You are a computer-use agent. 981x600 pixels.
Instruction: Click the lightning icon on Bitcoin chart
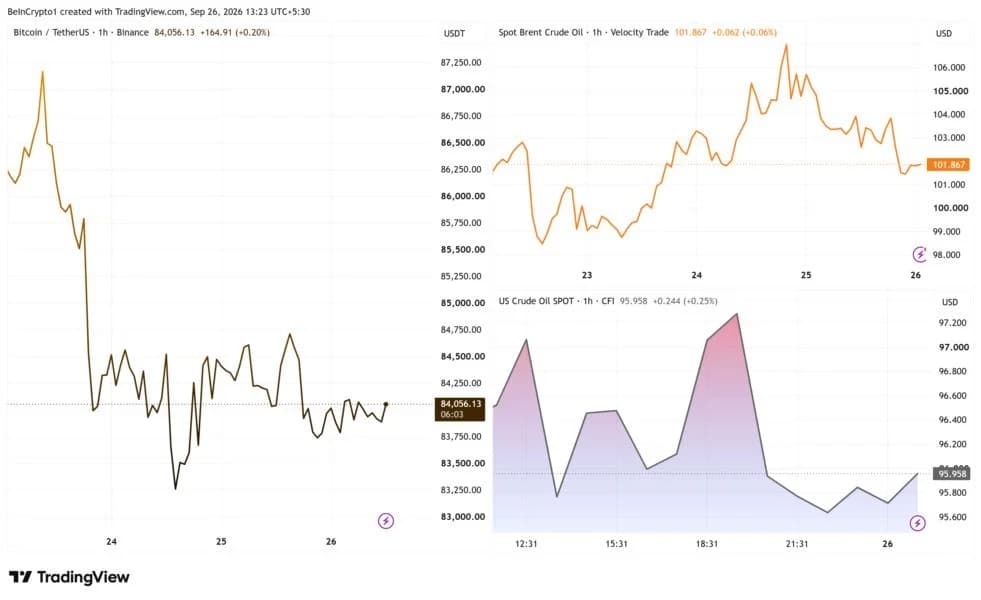coord(386,521)
